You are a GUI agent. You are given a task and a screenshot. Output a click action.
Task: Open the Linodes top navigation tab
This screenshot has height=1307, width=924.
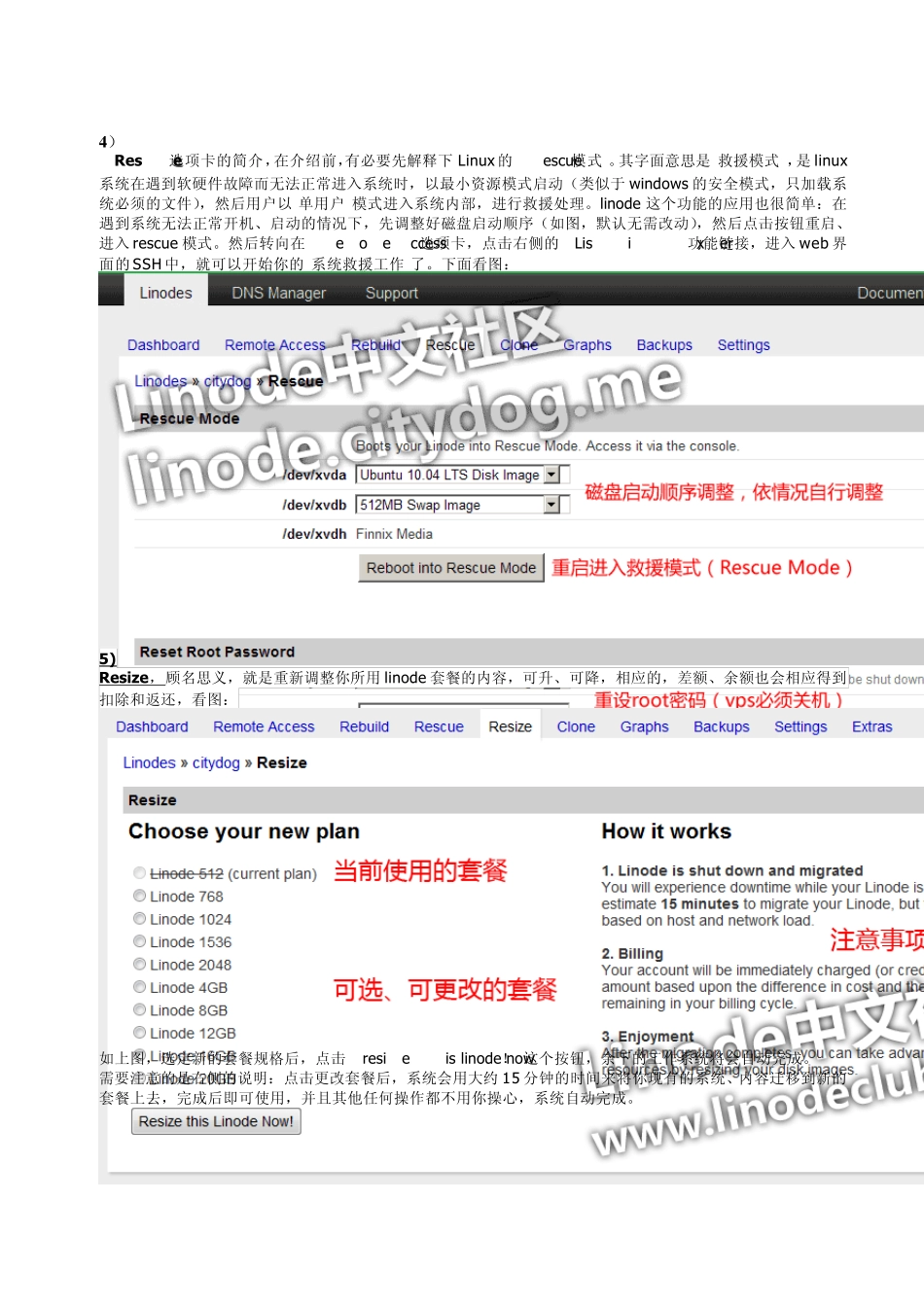165,293
